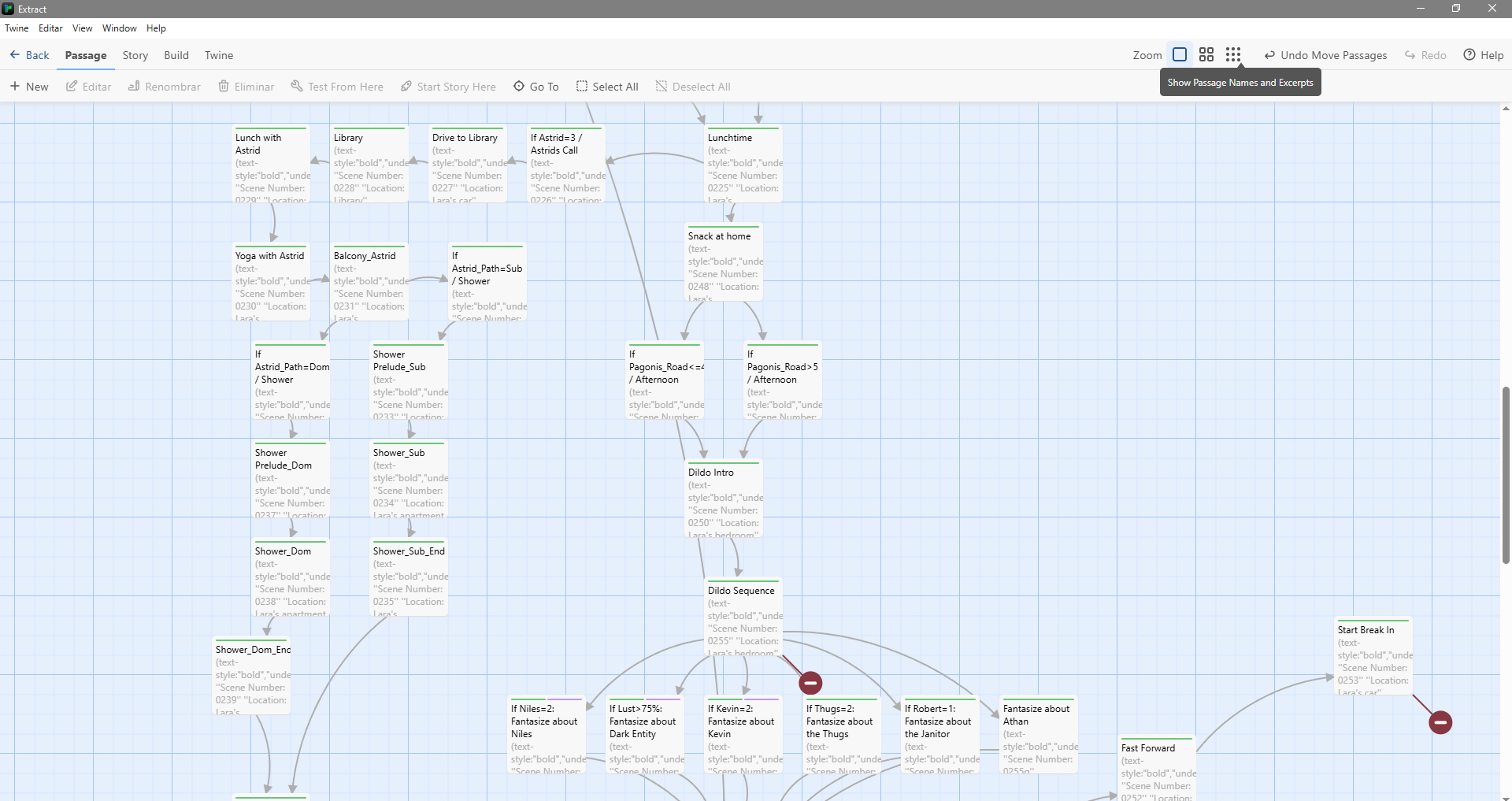This screenshot has width=1512, height=801.
Task: Switch to the Twine tab
Action: 219,55
